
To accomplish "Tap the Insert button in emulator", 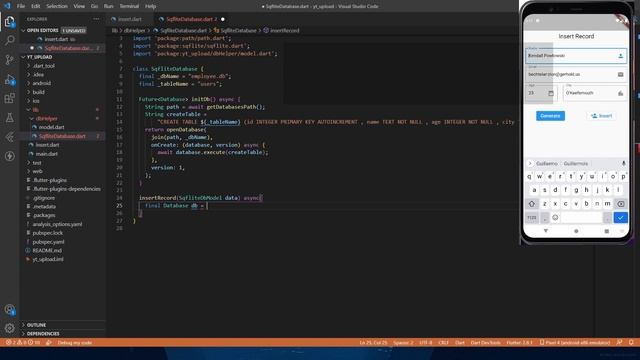I will click(x=602, y=116).
